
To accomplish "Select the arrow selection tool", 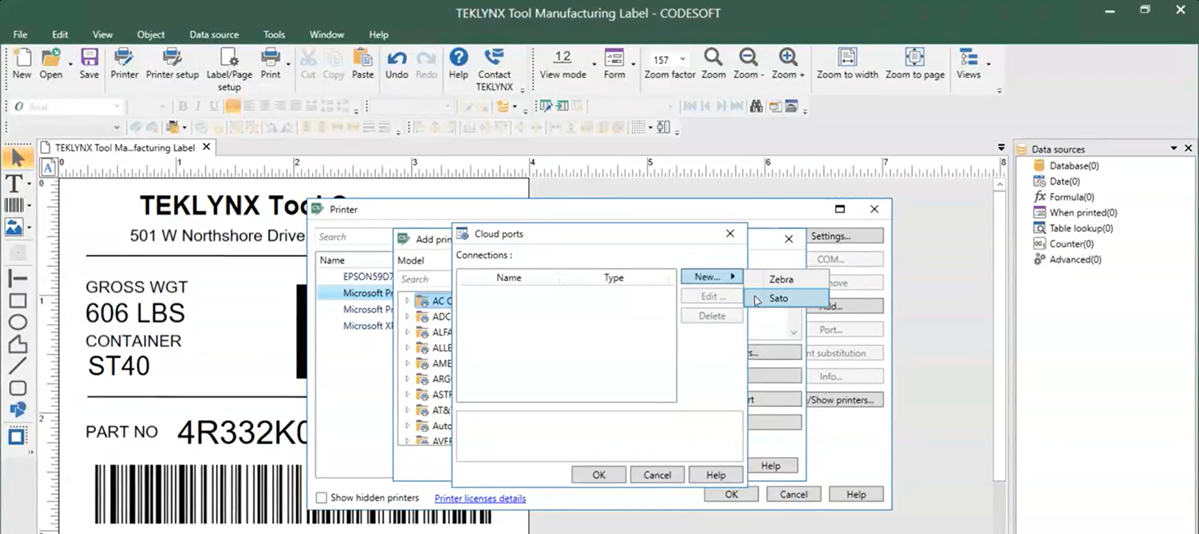I will [x=18, y=158].
